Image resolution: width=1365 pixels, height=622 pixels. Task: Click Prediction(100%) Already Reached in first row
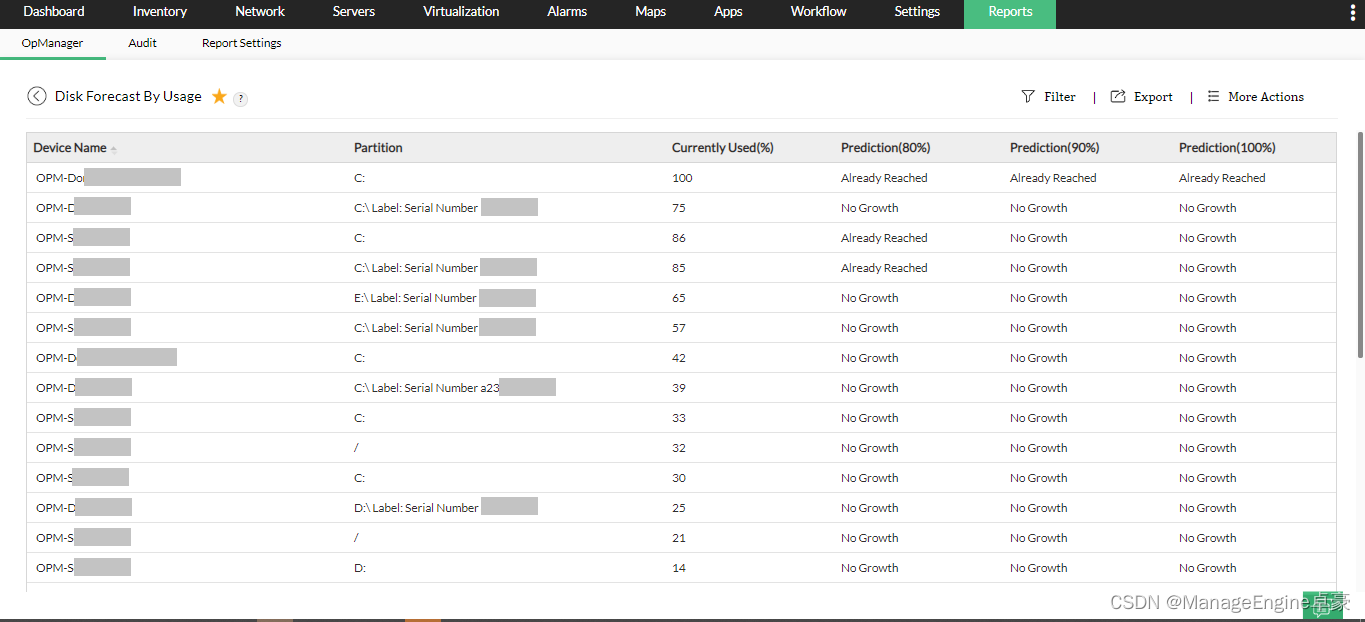pos(1222,178)
